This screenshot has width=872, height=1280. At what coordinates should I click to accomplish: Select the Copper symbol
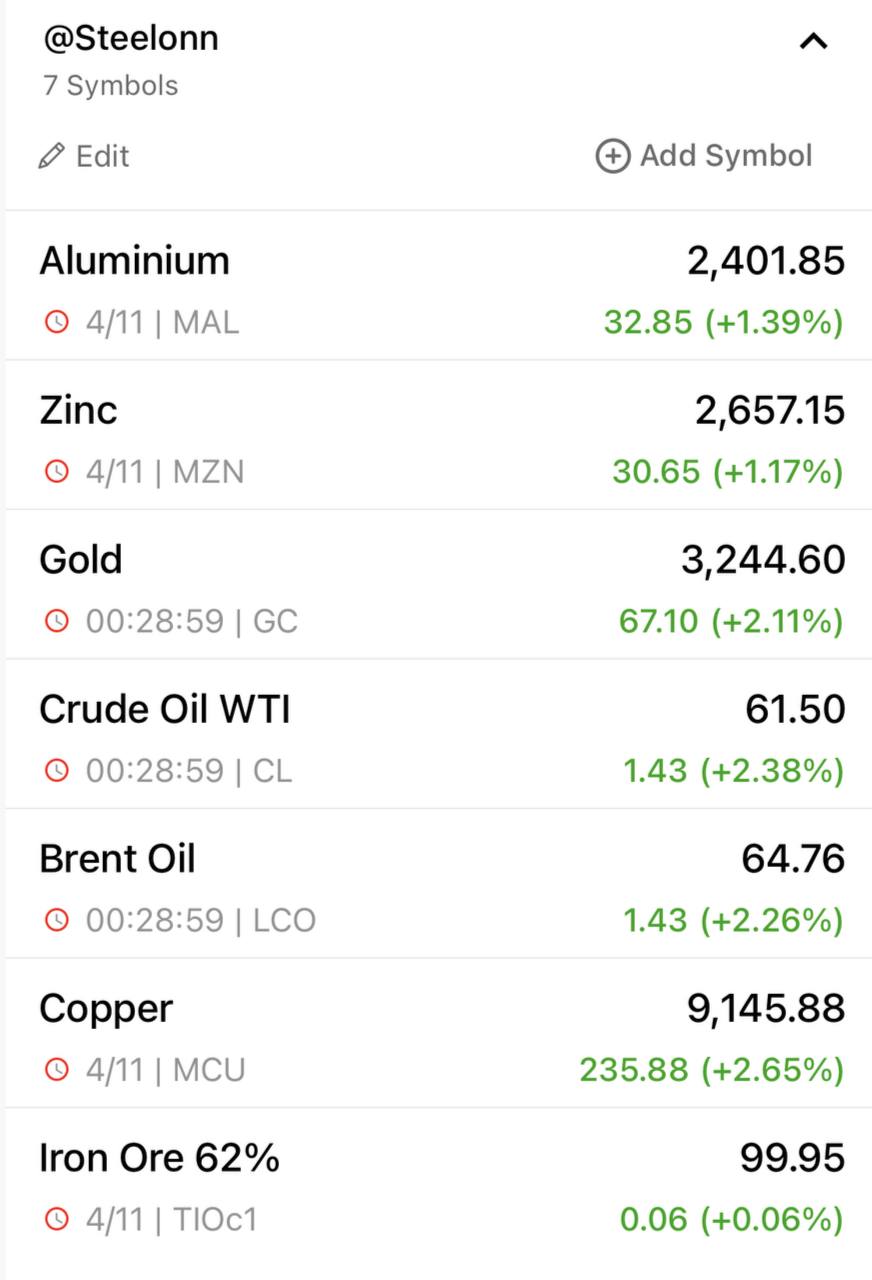(x=106, y=1009)
